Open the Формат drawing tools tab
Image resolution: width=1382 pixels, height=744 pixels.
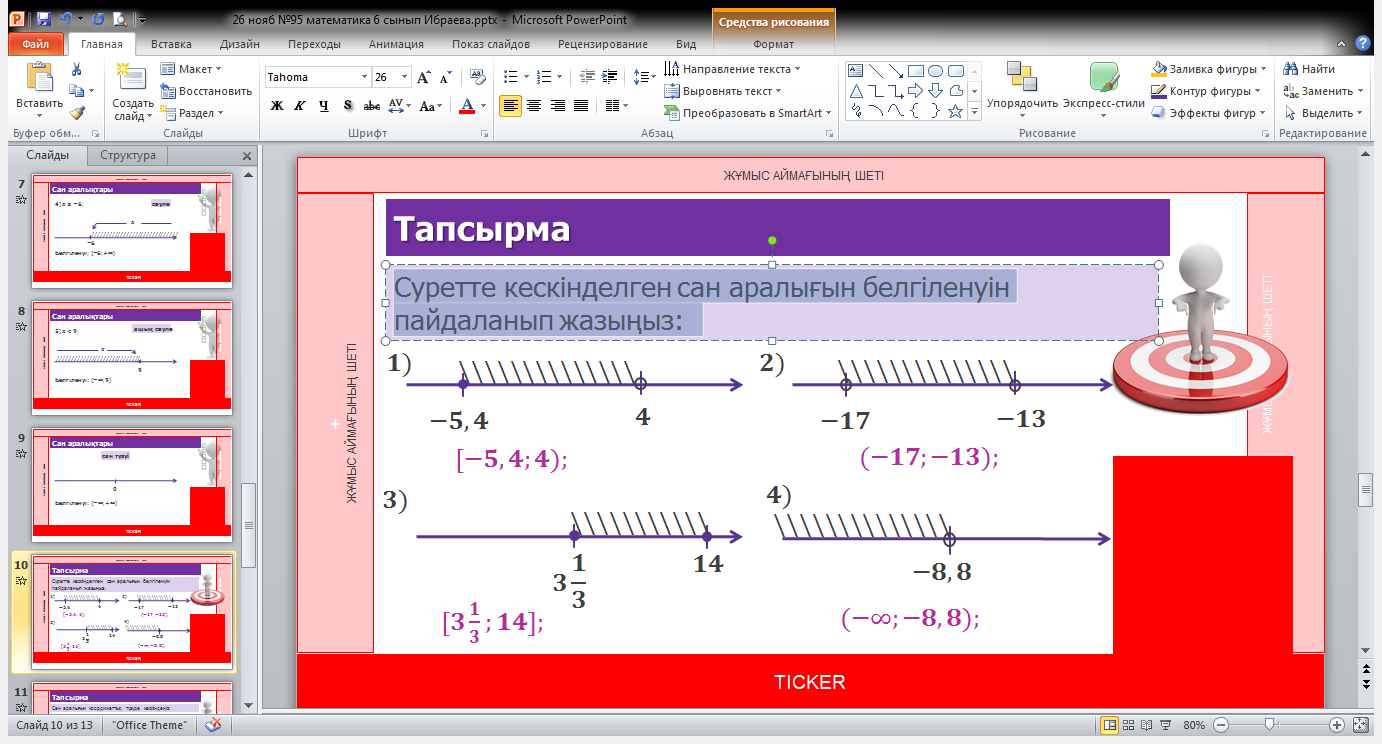coord(773,44)
